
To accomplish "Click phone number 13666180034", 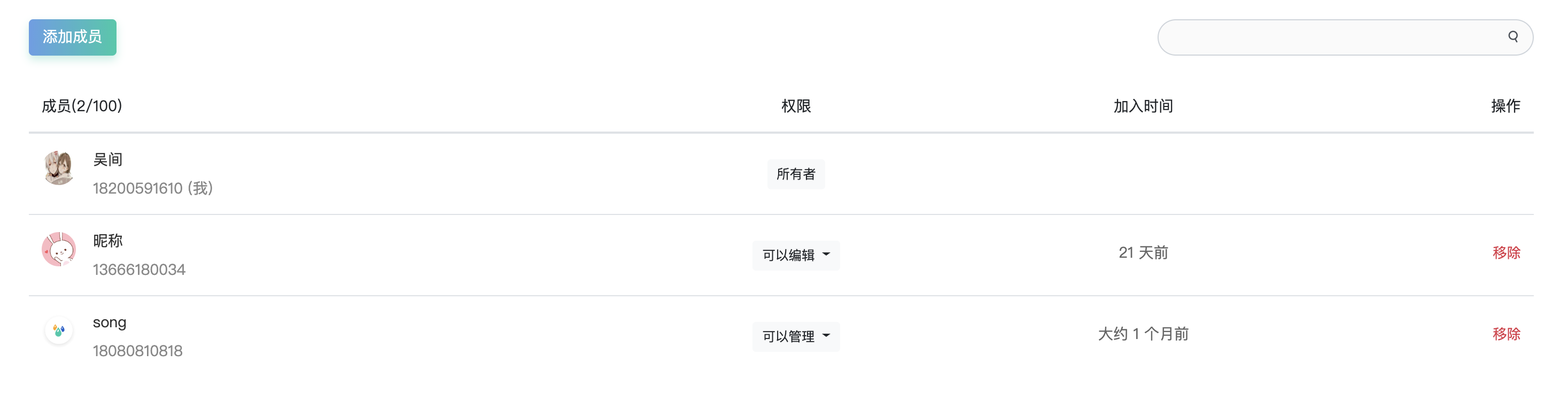I will point(139,270).
